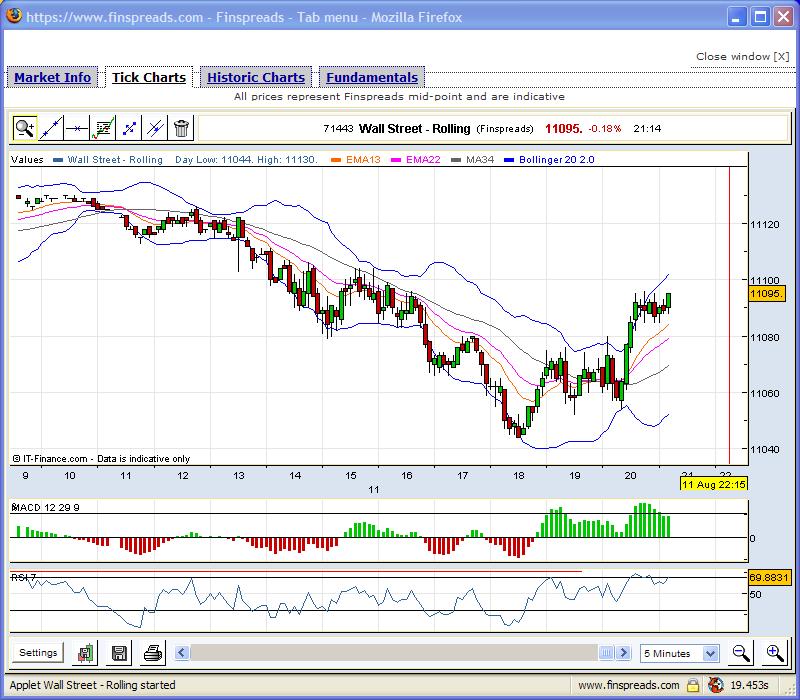Click the candlestick chart style icon
Screen dimensions: 800x700
coord(87,653)
